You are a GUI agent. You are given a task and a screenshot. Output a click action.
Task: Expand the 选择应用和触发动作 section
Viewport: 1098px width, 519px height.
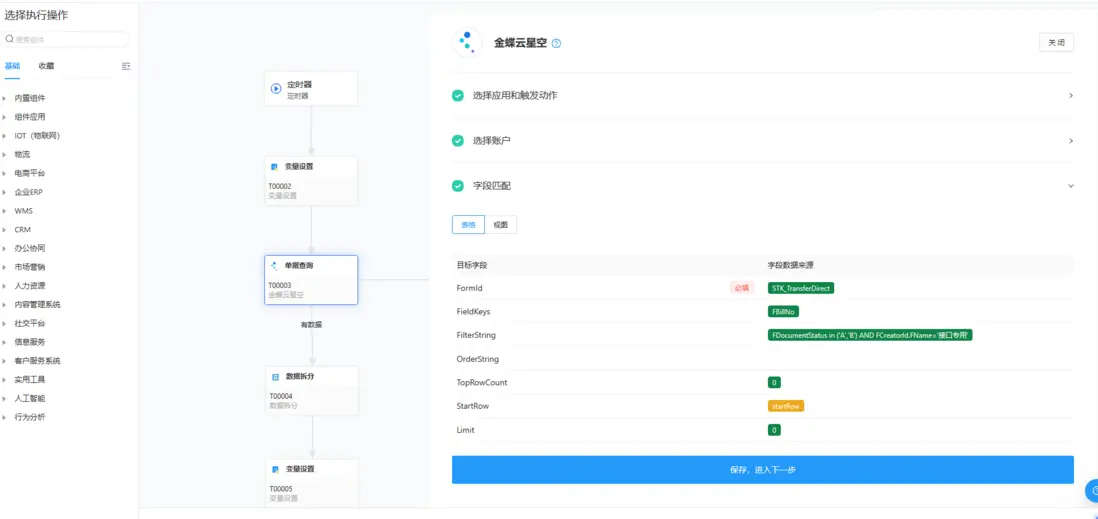click(1071, 95)
